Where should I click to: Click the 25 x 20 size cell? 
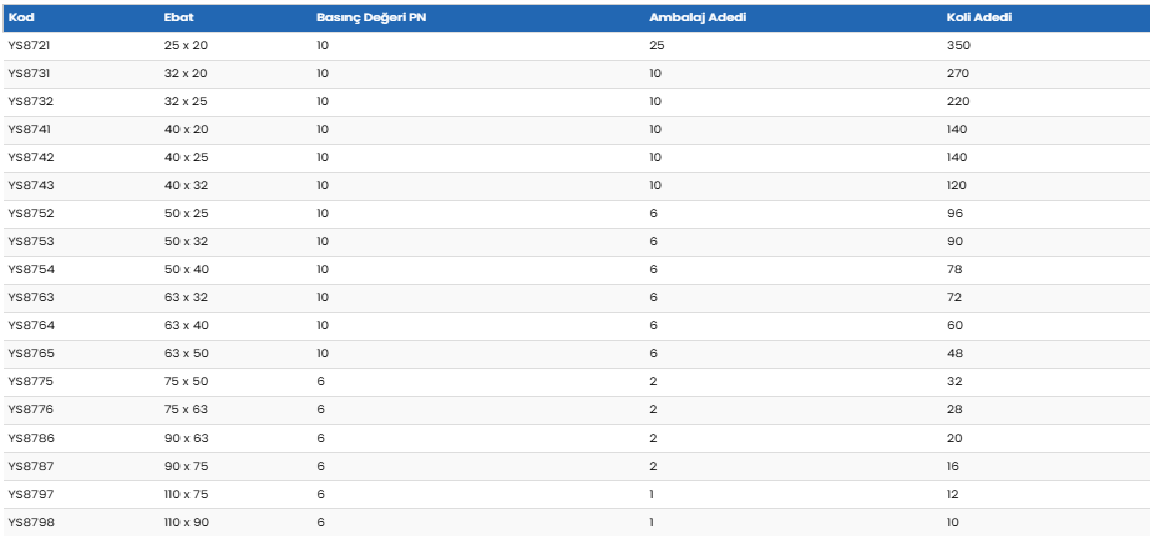click(x=185, y=45)
